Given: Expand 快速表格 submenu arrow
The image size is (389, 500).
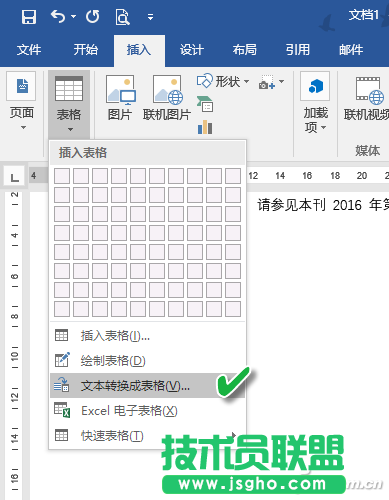Looking at the screenshot, I should (234, 435).
